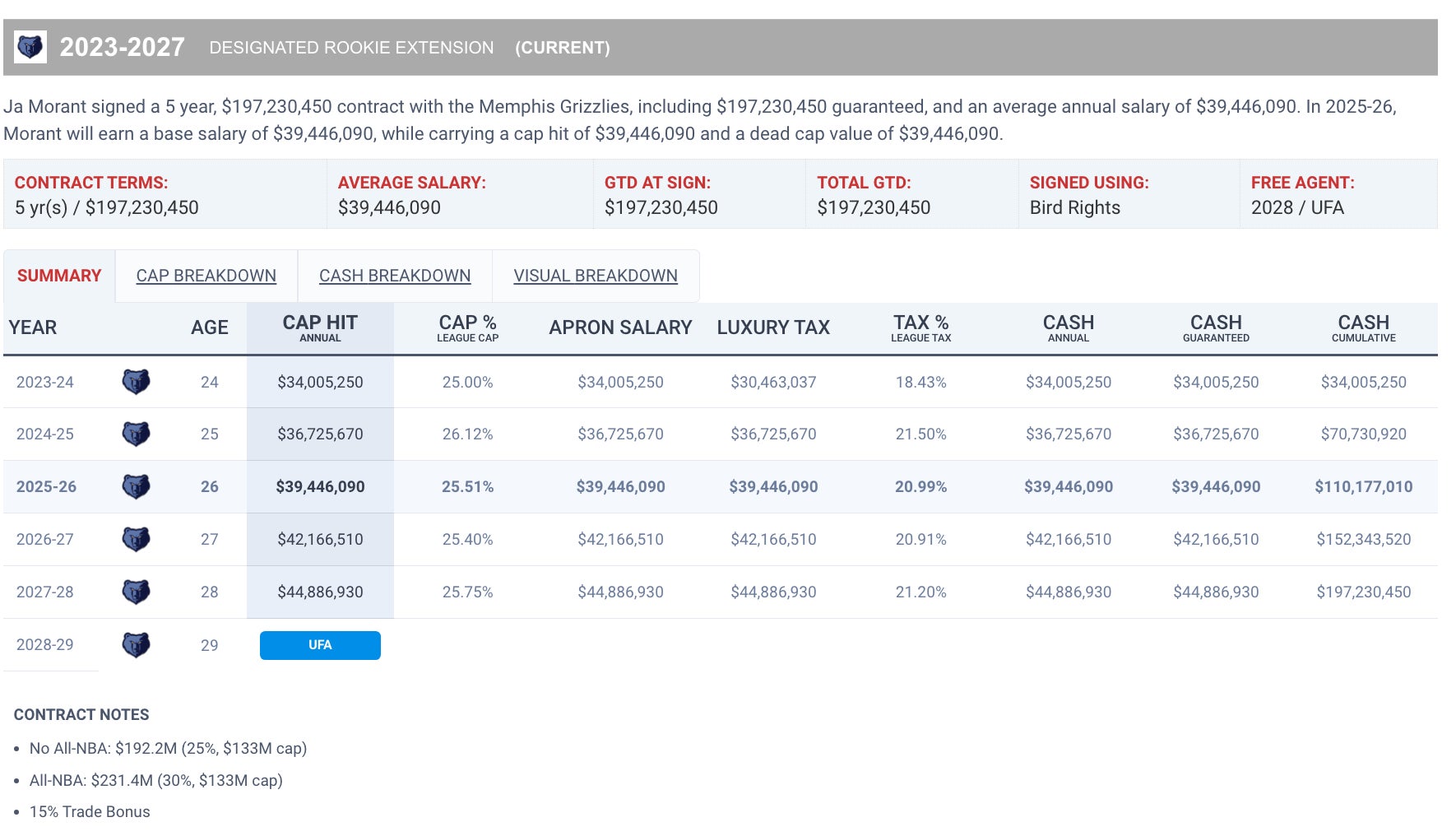Click the Grizzlies logo in the contract header
This screenshot has width=1456, height=836.
coord(30,47)
